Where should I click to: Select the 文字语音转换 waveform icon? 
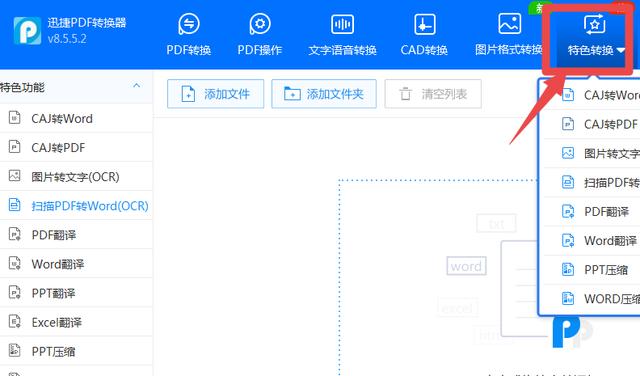pyautogui.click(x=342, y=24)
